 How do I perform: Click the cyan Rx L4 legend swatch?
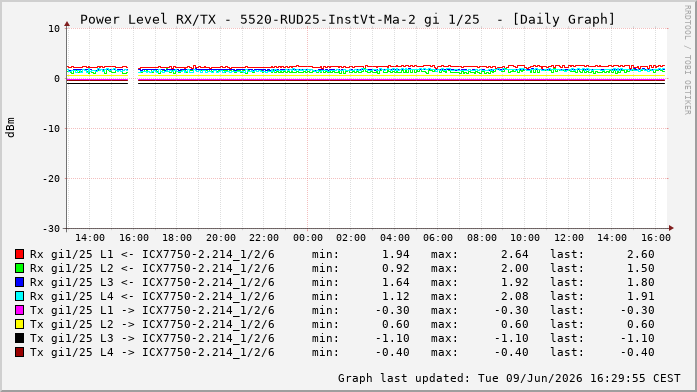click(20, 296)
